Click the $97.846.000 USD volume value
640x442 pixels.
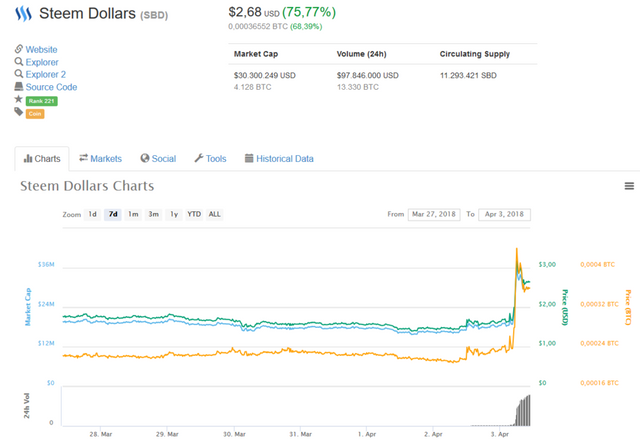click(368, 76)
